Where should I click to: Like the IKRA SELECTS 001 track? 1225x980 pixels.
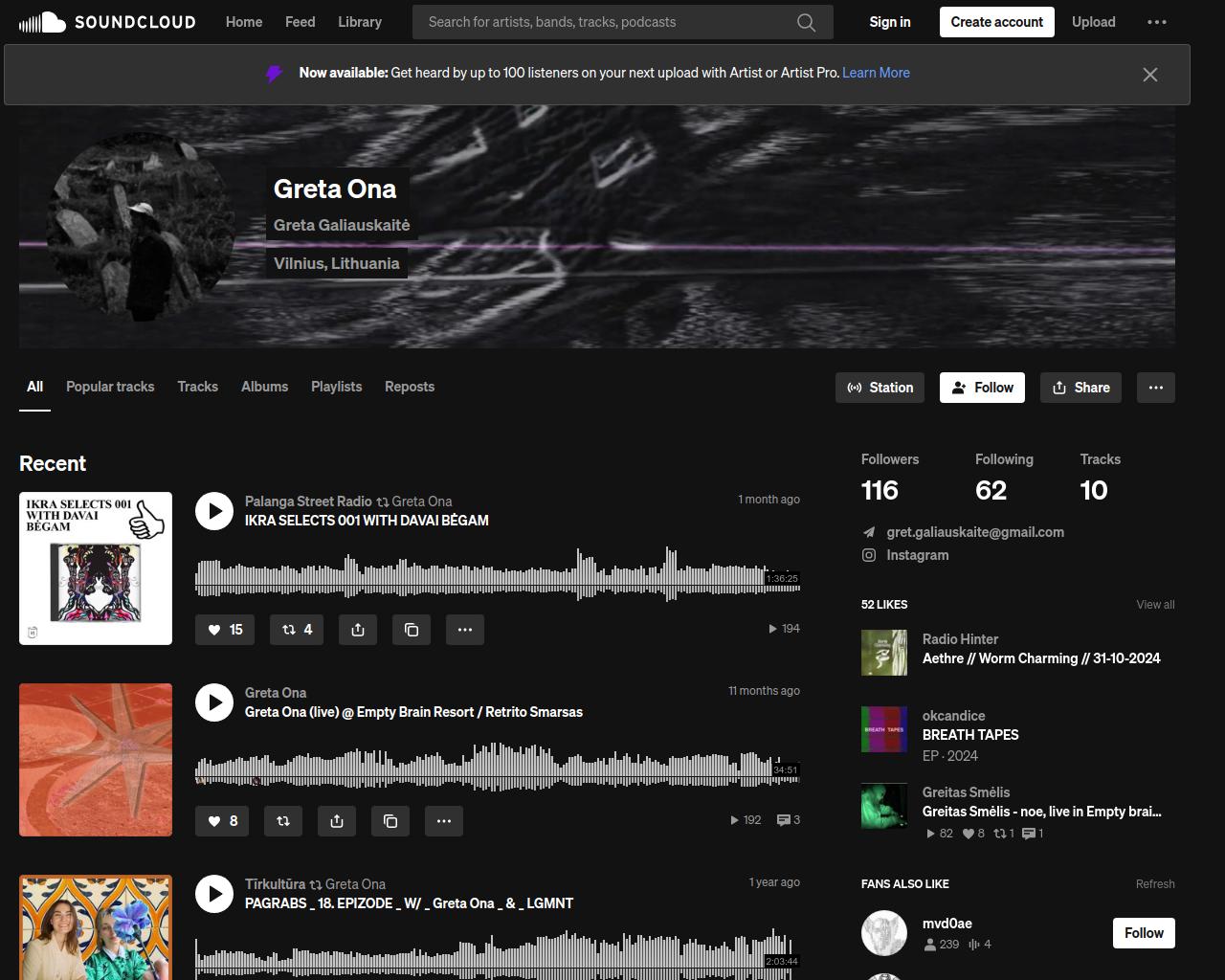225,630
